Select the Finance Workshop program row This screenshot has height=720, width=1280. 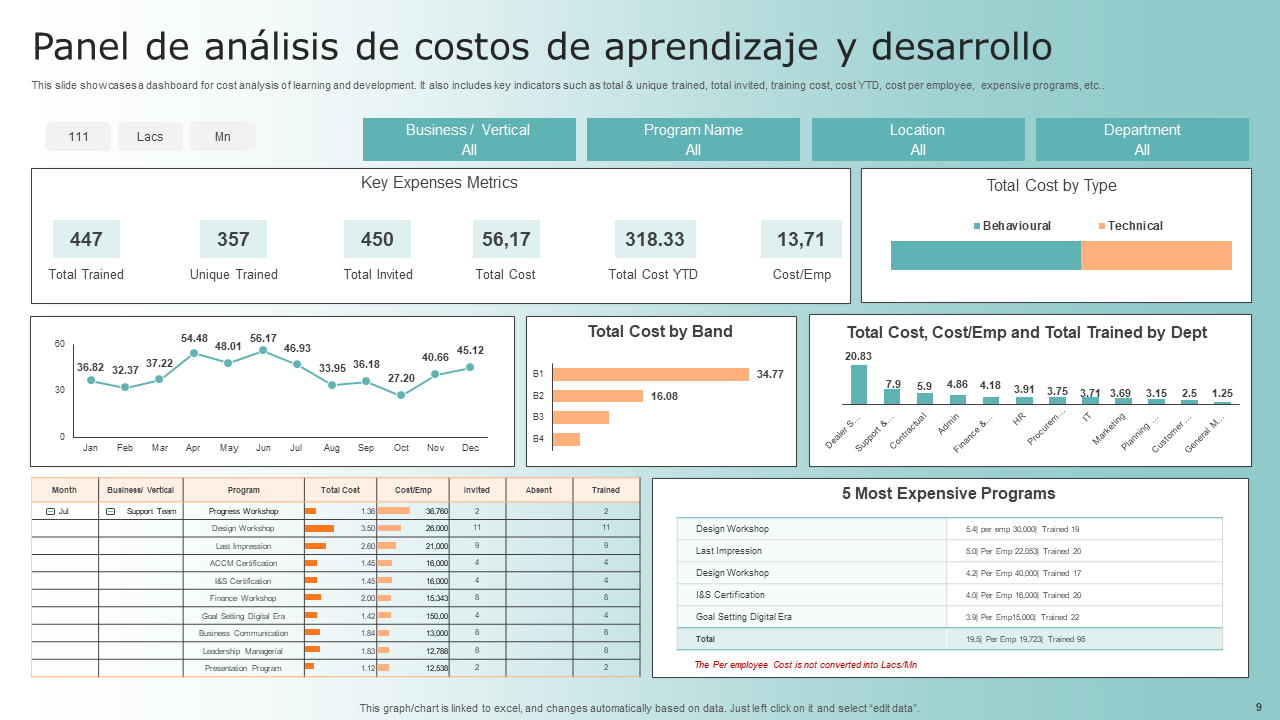pyautogui.click(x=335, y=598)
